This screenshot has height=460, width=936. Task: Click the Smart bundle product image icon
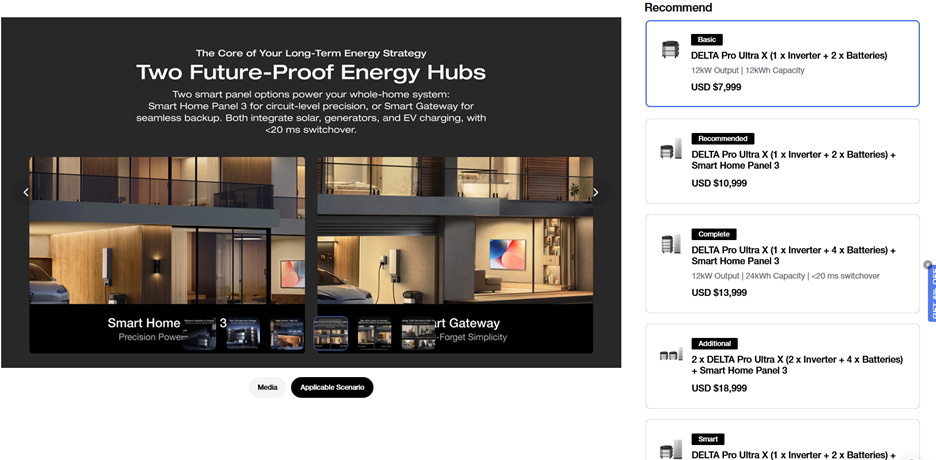point(671,450)
